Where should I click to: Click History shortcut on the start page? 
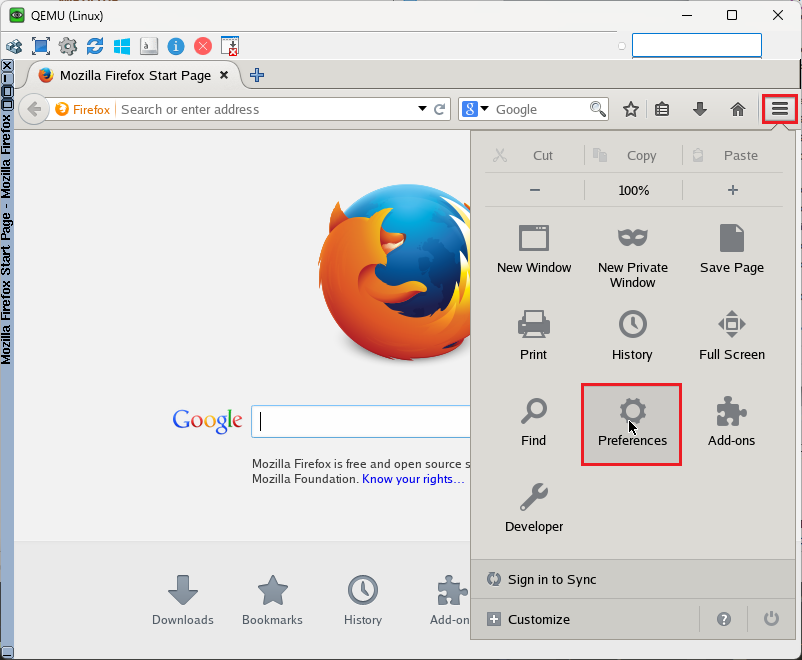pyautogui.click(x=363, y=600)
